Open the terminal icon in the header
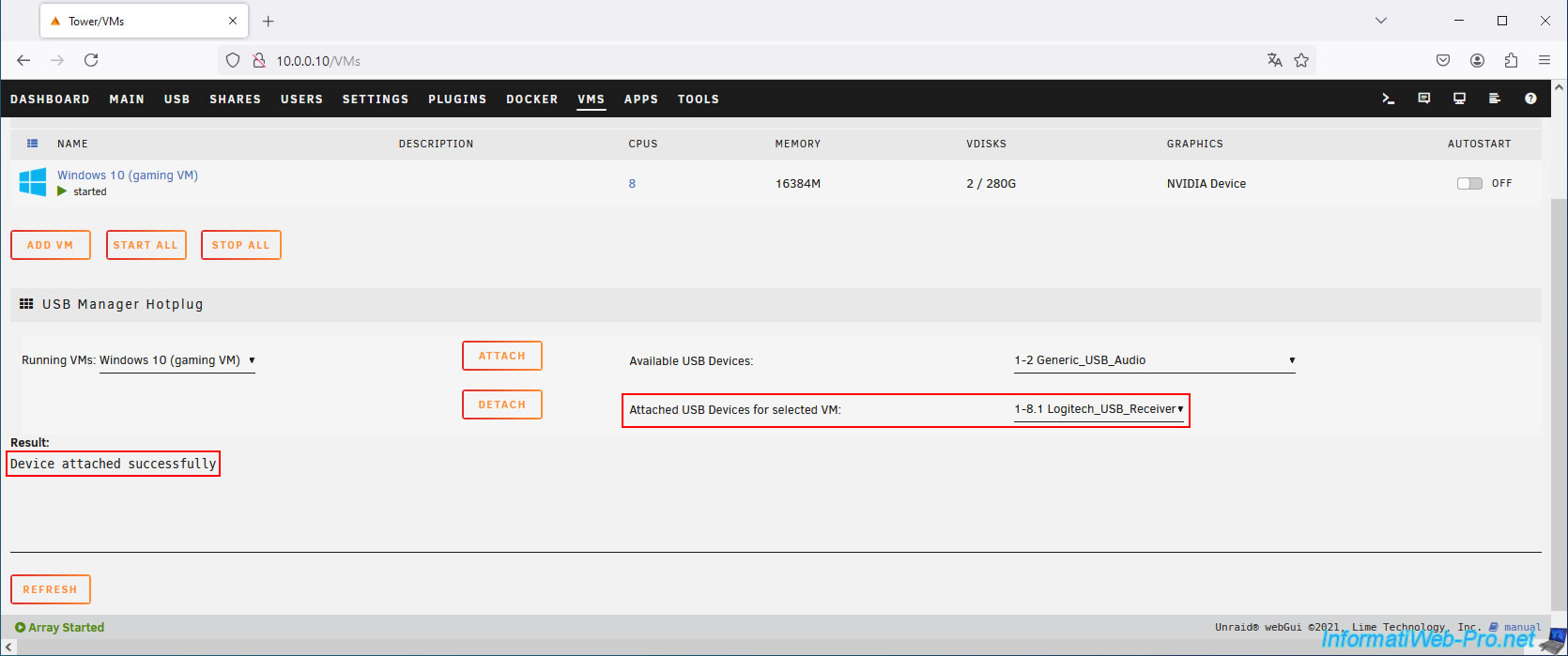Image resolution: width=1568 pixels, height=656 pixels. point(1388,99)
